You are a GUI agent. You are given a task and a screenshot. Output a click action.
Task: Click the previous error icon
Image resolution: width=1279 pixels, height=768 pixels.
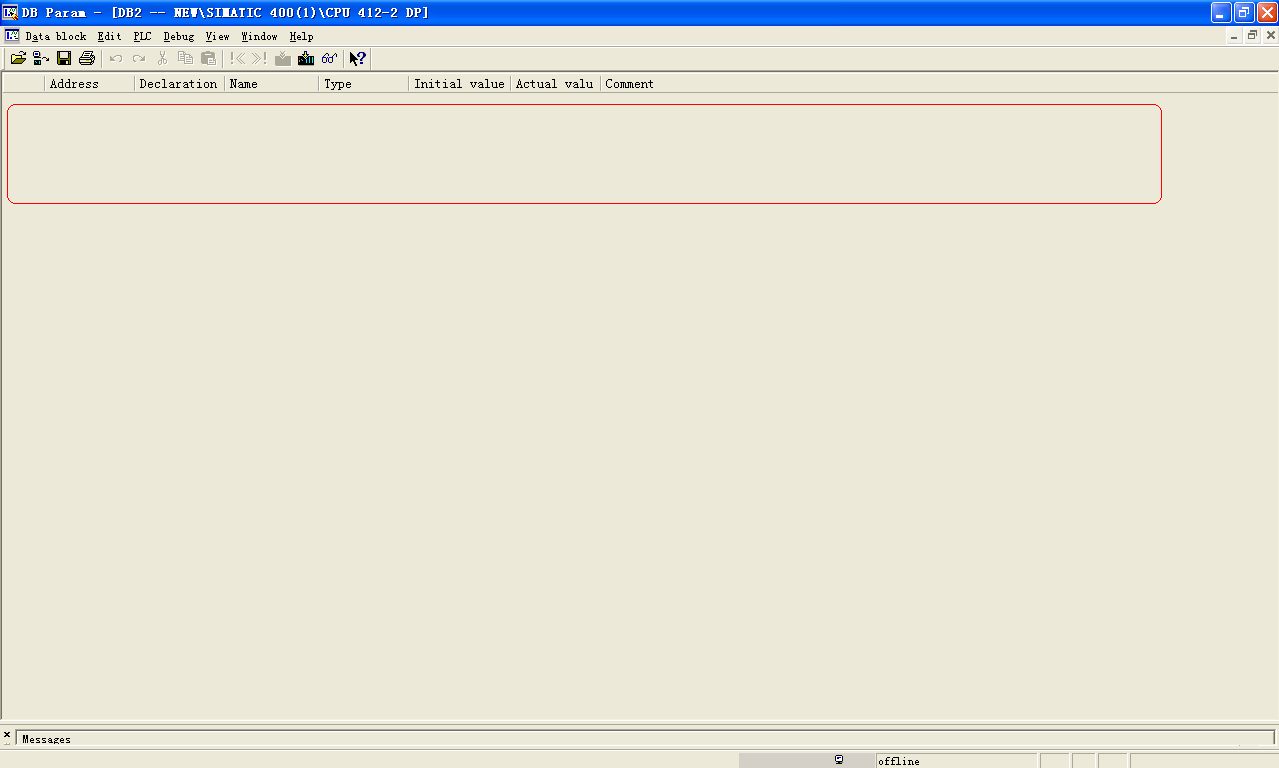pos(238,59)
